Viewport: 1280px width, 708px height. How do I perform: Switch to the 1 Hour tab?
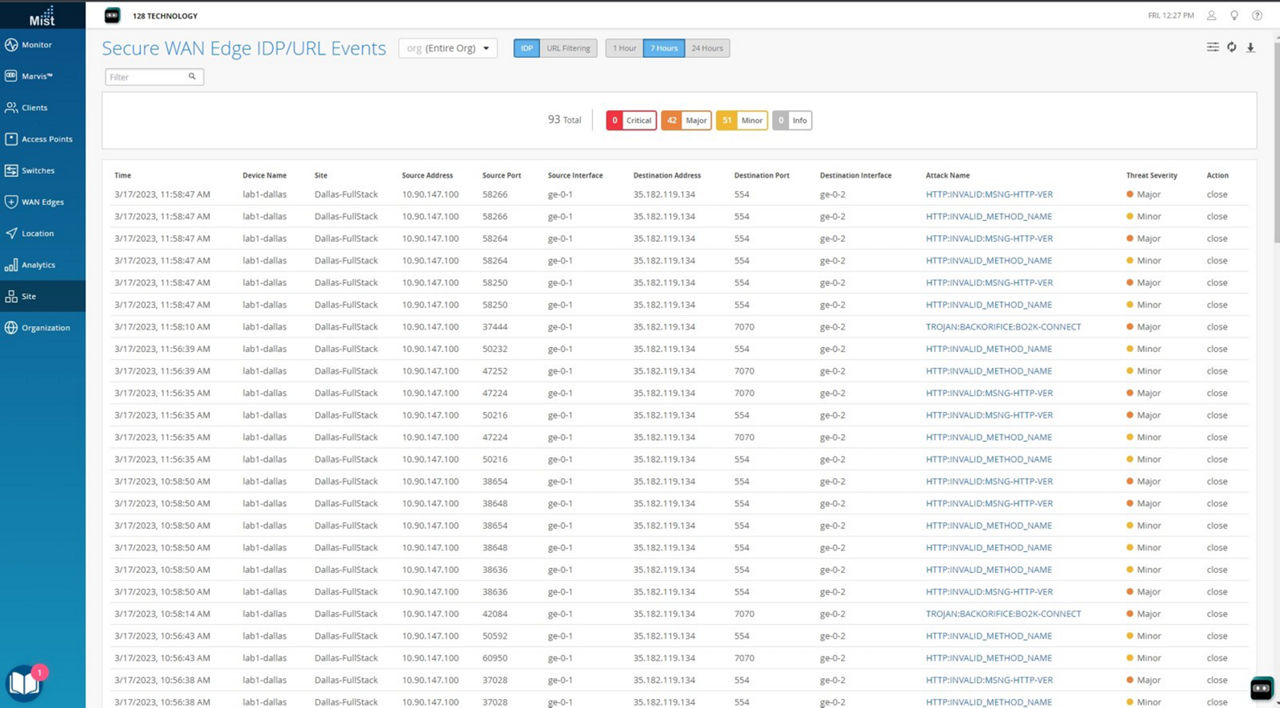(624, 47)
